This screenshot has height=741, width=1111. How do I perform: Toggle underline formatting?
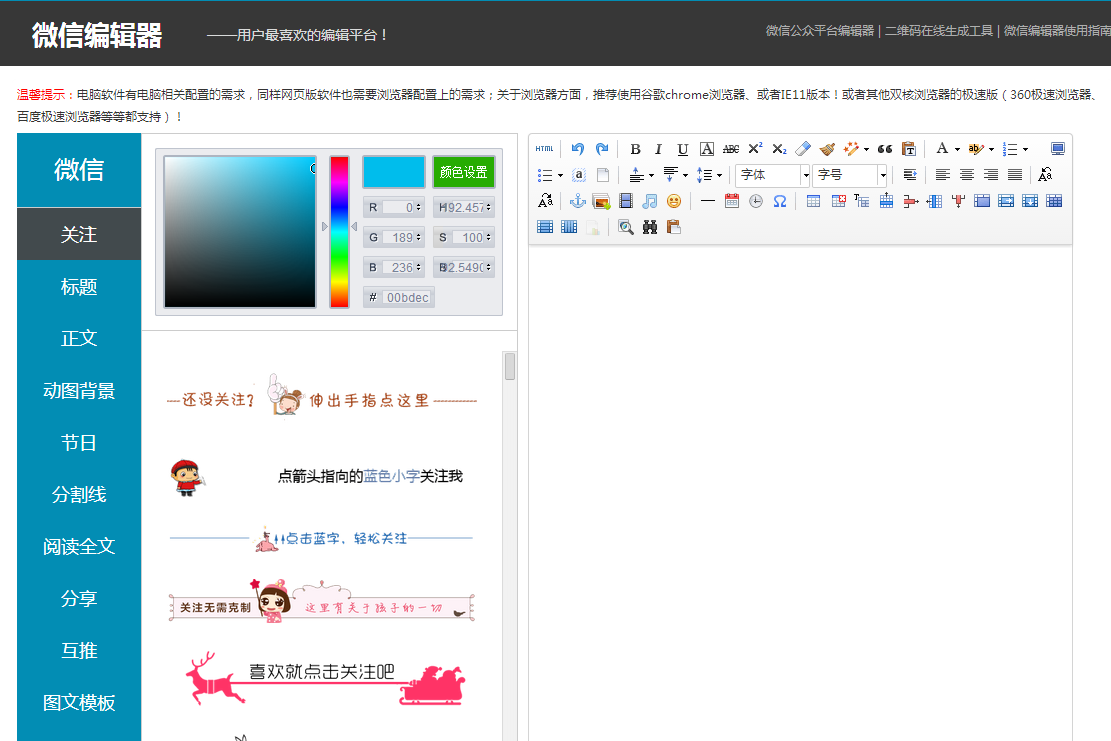pos(682,149)
